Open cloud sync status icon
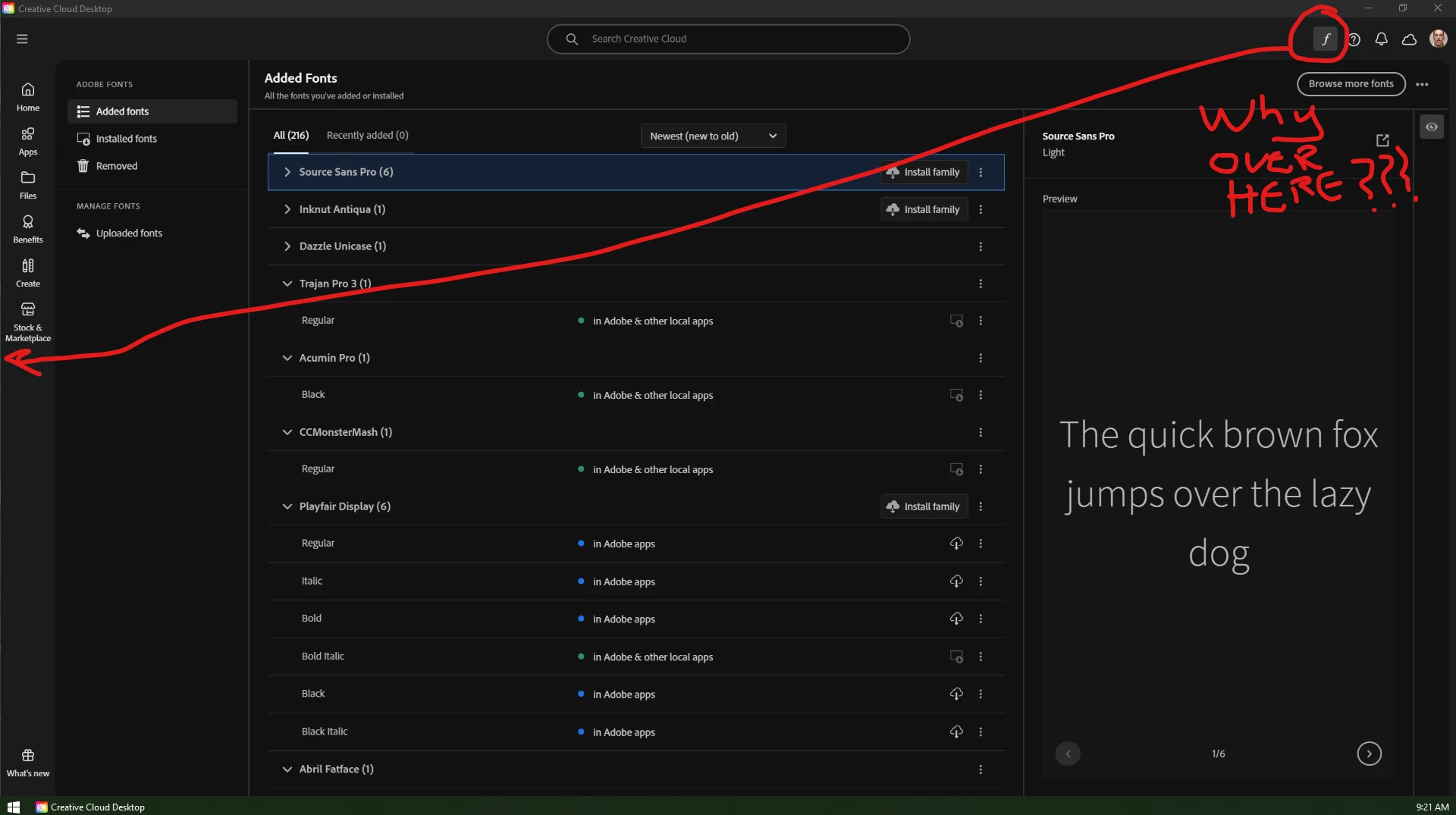The height and width of the screenshot is (815, 1456). pos(1409,39)
